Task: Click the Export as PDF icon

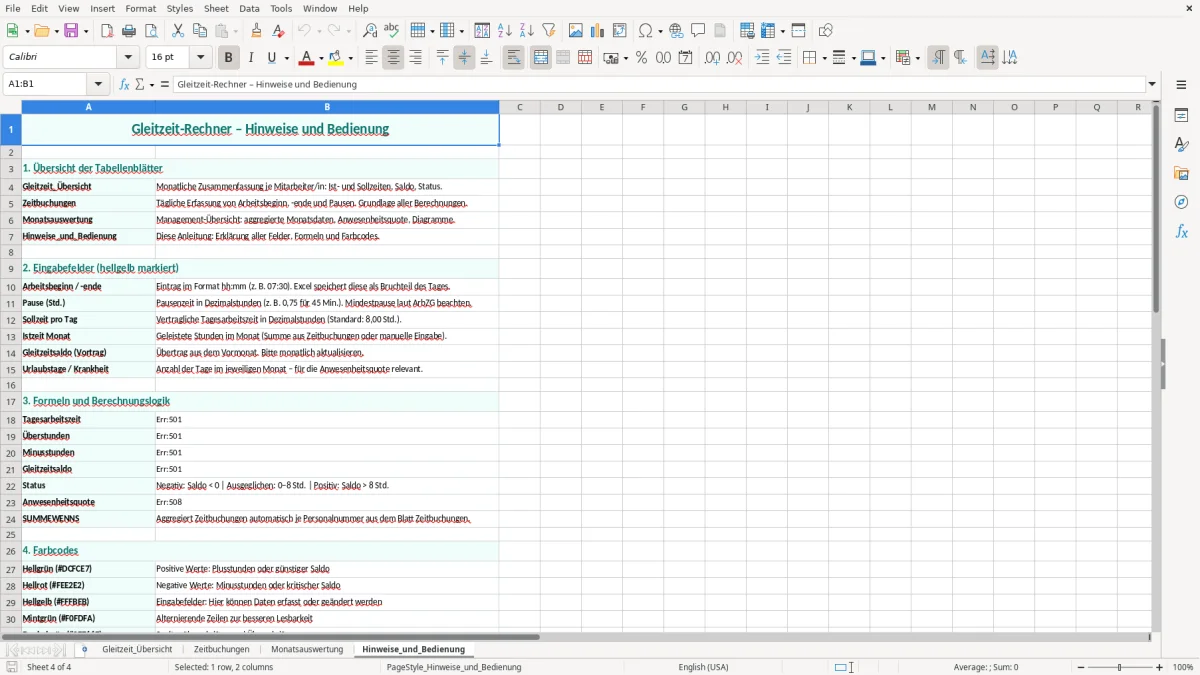Action: [107, 31]
